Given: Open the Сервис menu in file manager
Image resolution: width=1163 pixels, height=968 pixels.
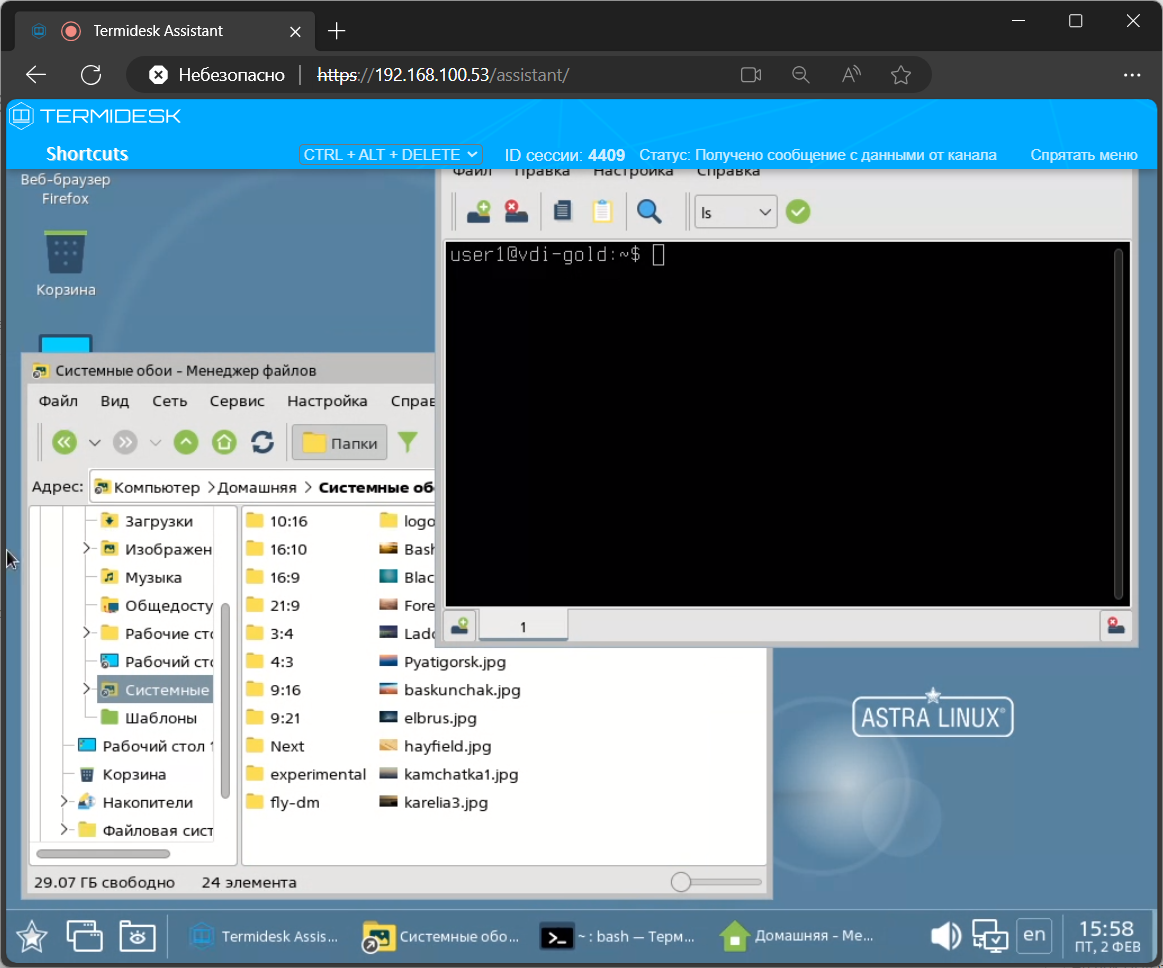Looking at the screenshot, I should pos(237,401).
